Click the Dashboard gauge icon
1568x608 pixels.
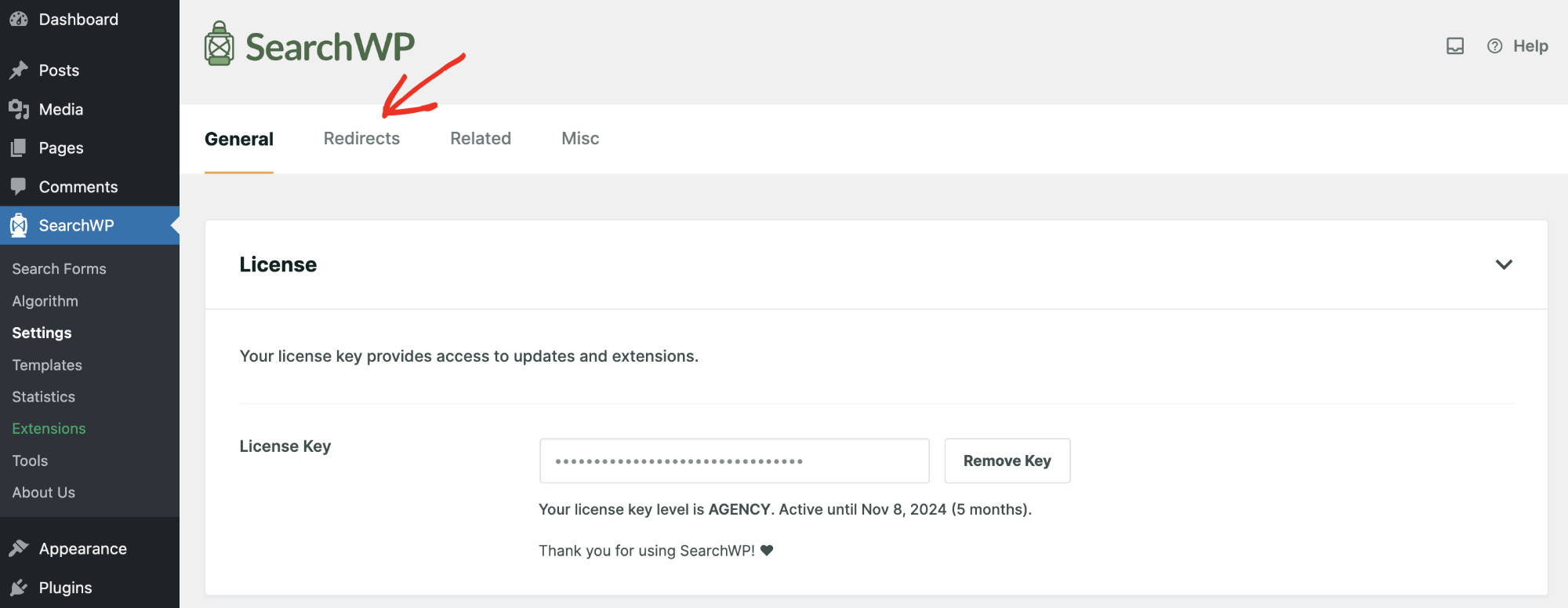coord(19,20)
